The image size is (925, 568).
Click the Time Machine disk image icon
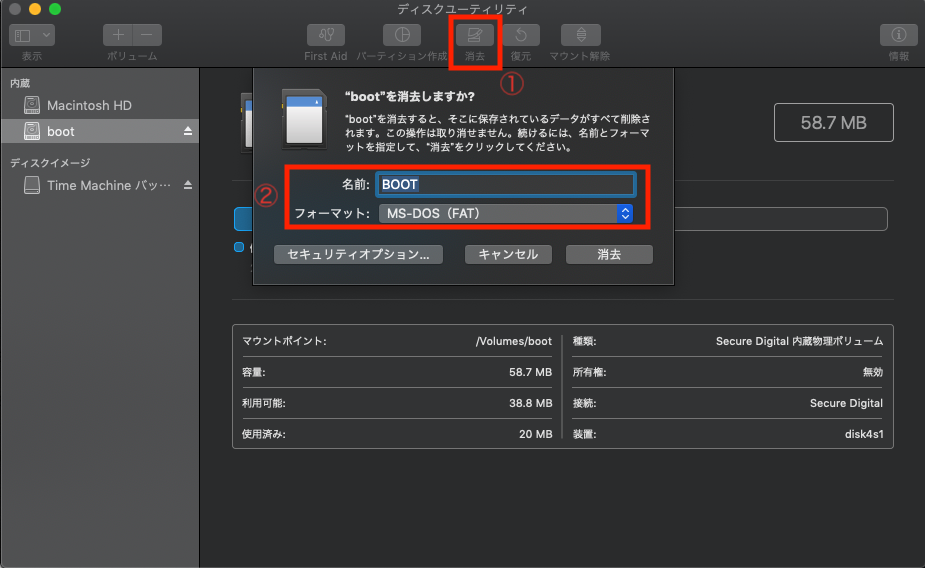click(x=32, y=185)
